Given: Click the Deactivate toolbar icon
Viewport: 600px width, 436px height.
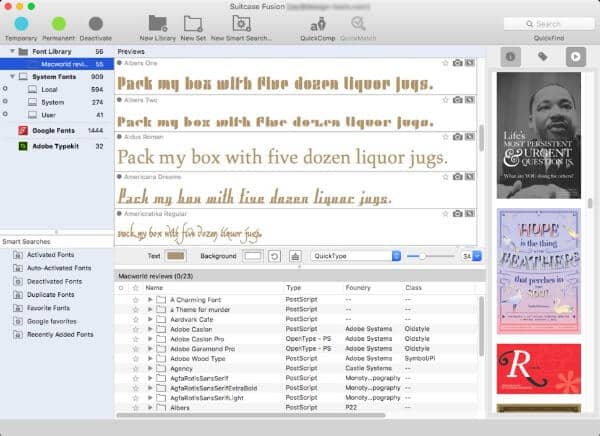Looking at the screenshot, I should [96, 24].
